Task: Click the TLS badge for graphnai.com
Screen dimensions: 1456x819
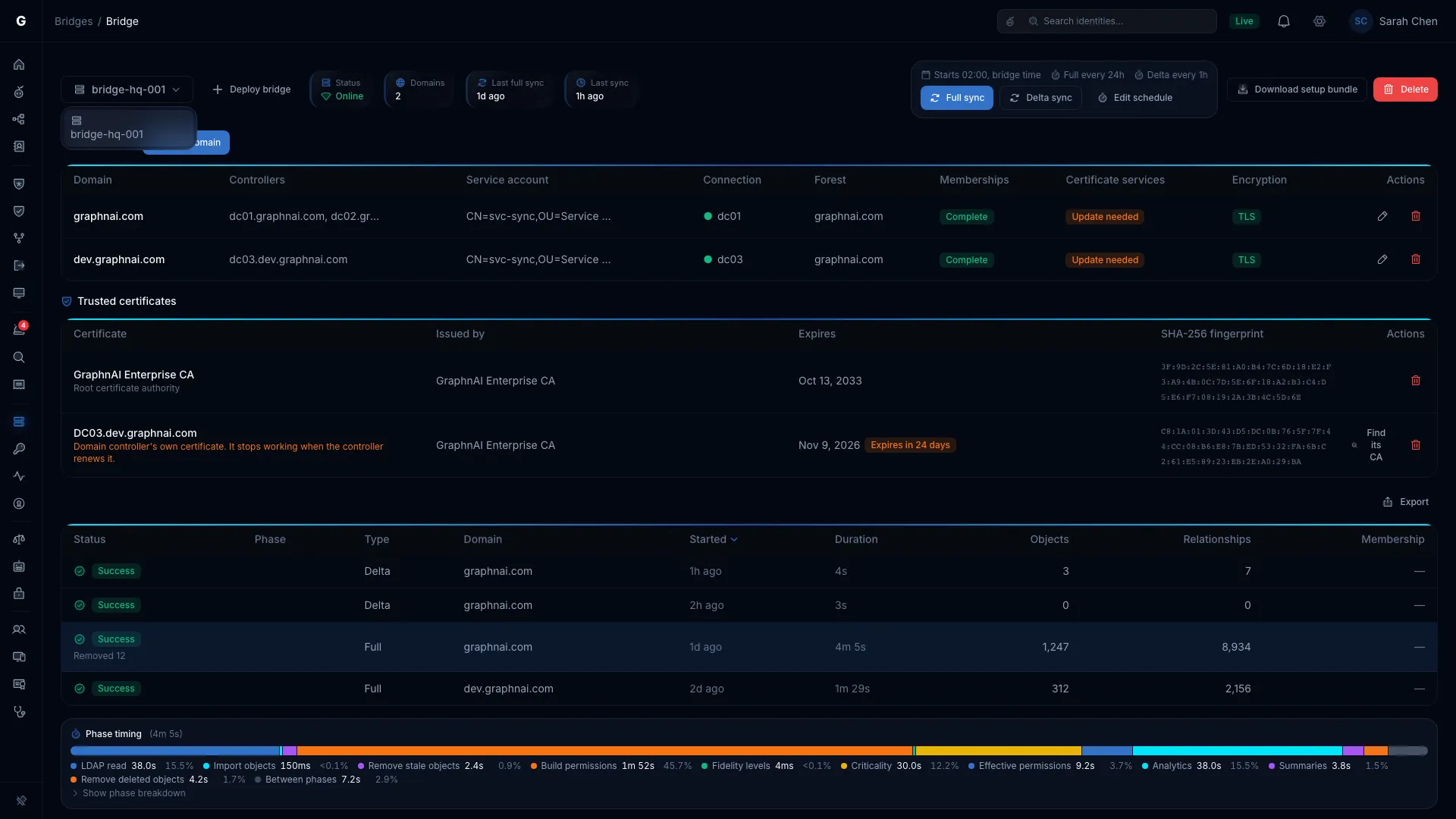Action: (1247, 217)
